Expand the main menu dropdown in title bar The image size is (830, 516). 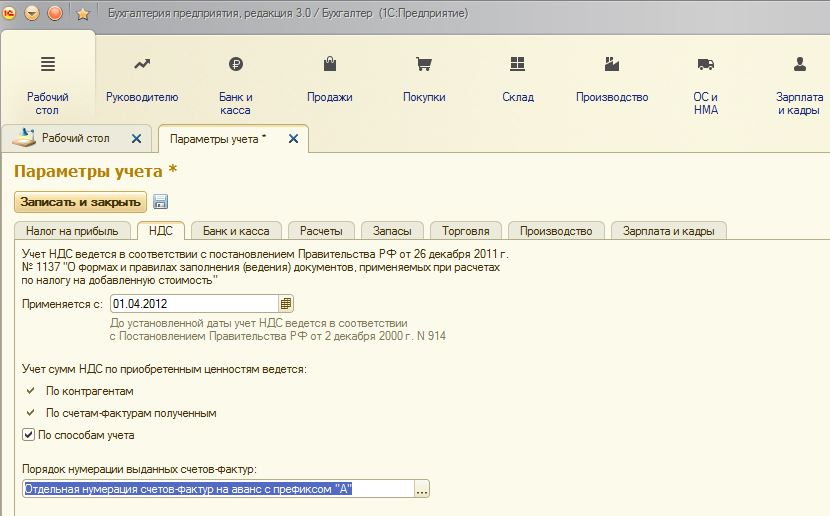[x=32, y=14]
